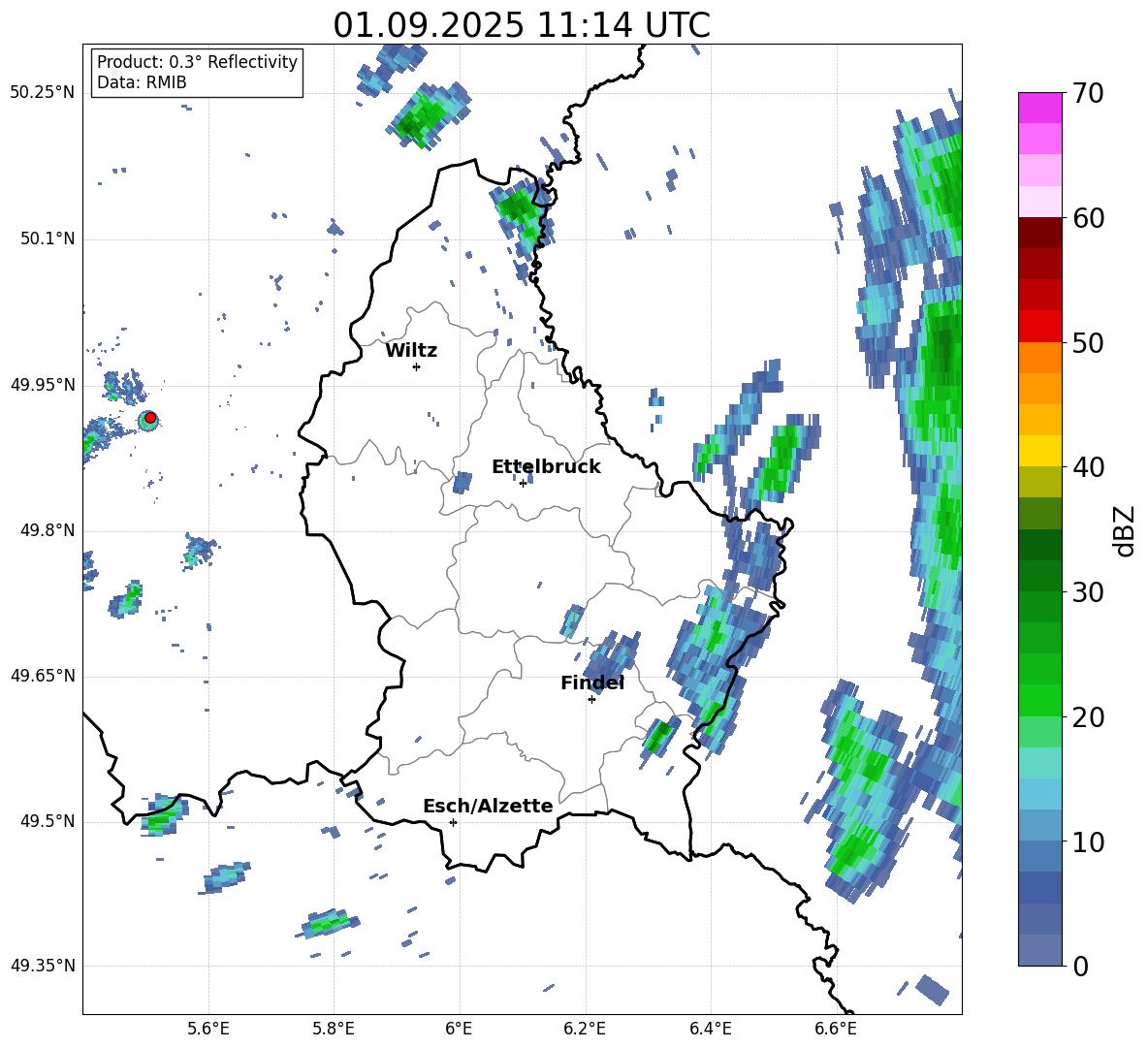
Task: Click the 49.65°N latitude label
Action: 43,675
